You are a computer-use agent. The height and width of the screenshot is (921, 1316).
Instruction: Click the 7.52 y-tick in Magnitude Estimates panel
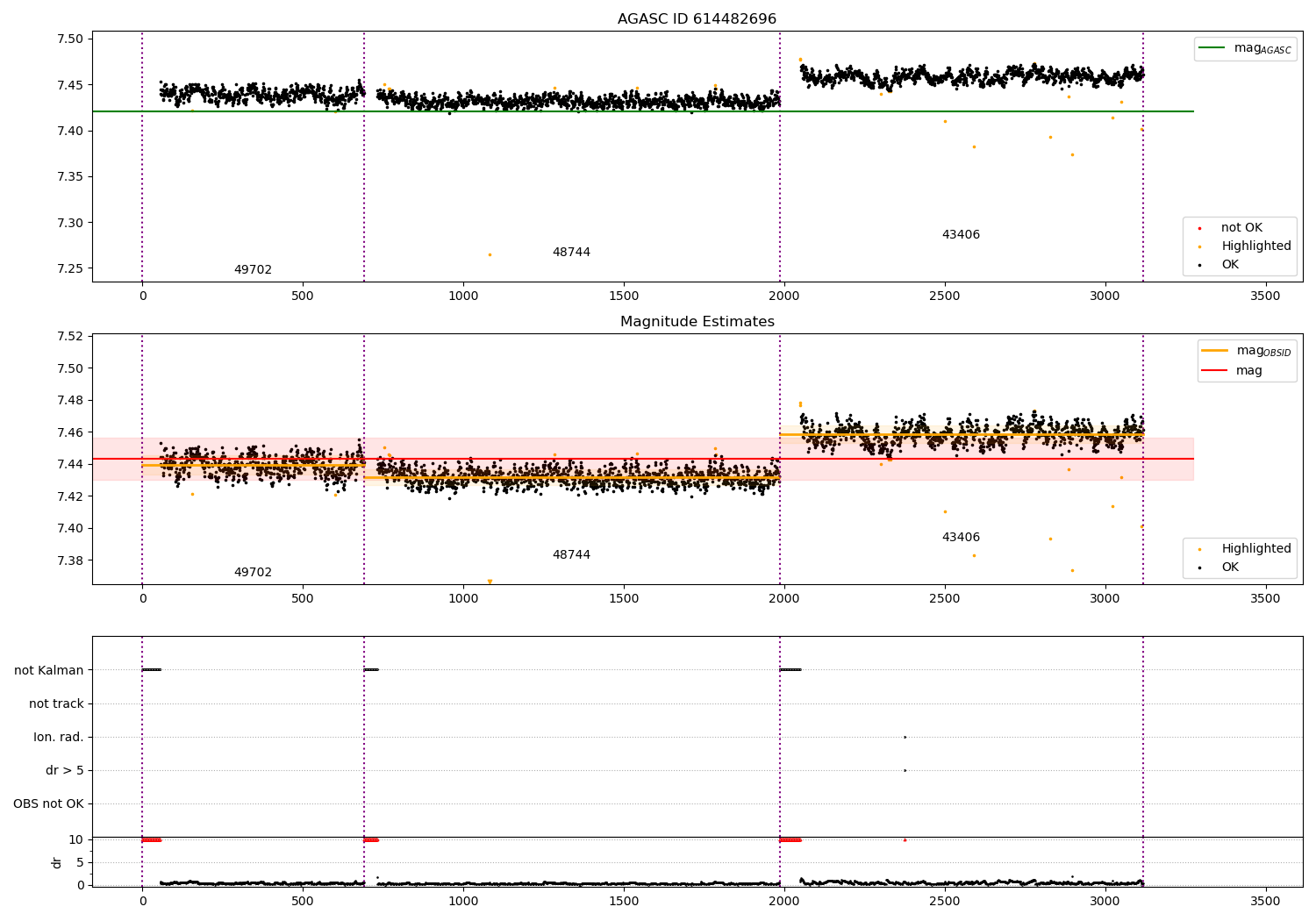[x=68, y=337]
